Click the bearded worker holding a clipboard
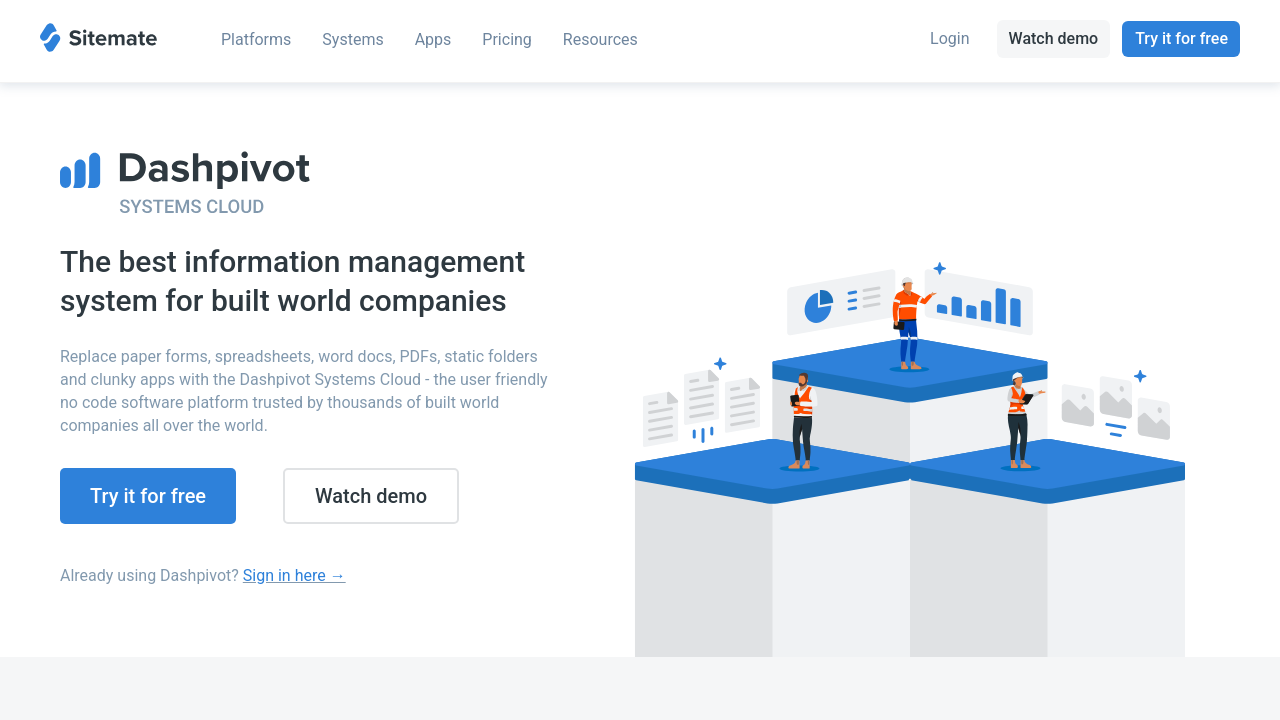Image resolution: width=1280 pixels, height=720 pixels. [801, 421]
